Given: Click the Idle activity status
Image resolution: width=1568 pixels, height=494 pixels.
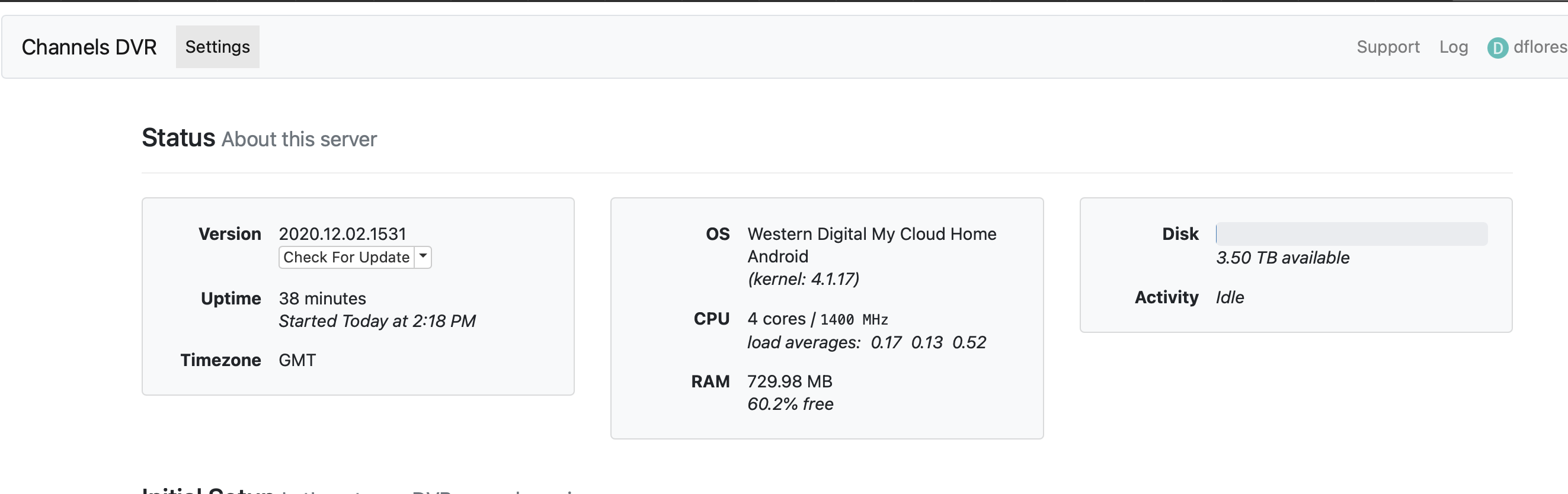Looking at the screenshot, I should point(1230,297).
